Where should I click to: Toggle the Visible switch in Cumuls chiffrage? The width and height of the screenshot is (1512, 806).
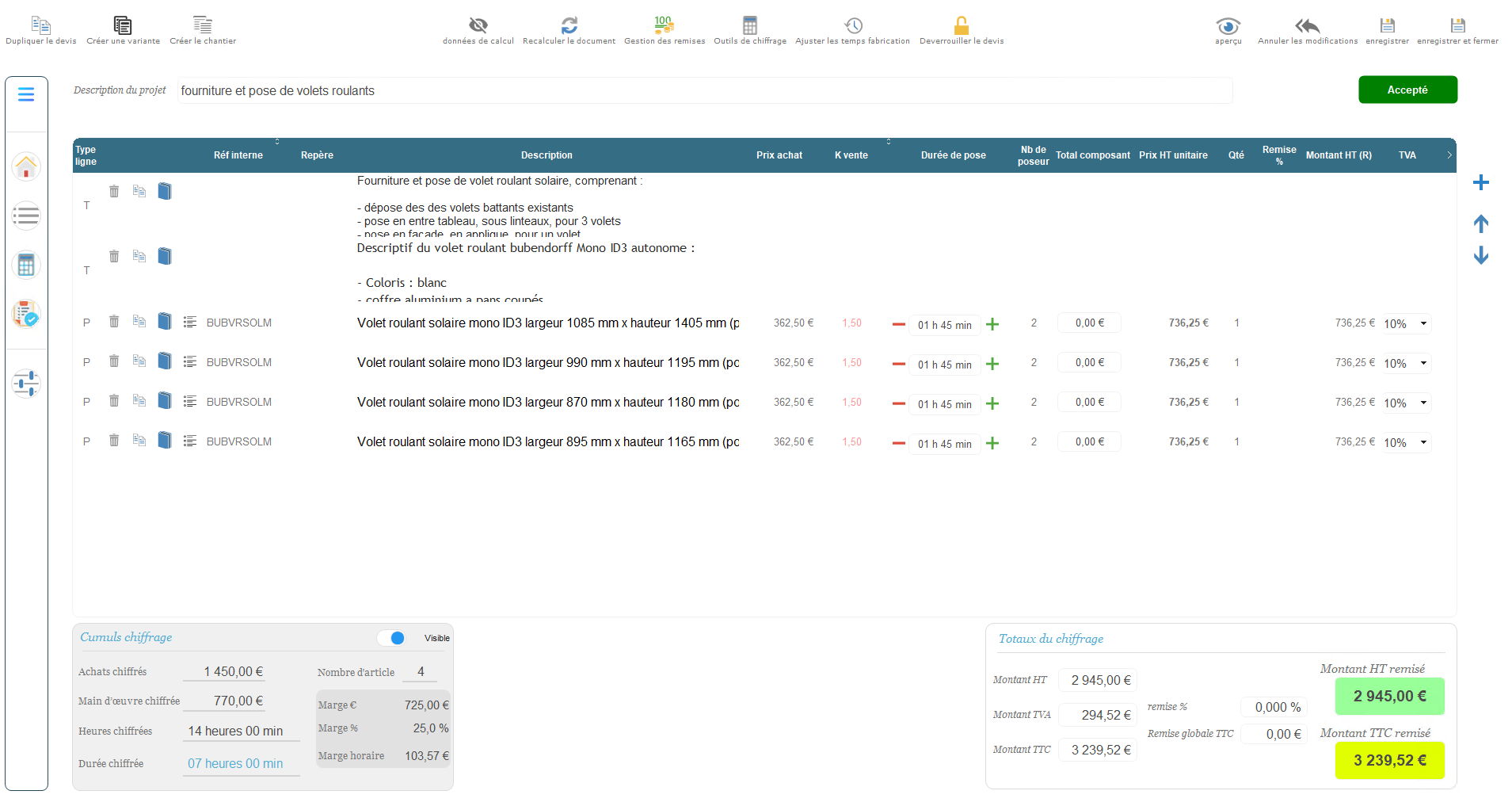(x=392, y=638)
